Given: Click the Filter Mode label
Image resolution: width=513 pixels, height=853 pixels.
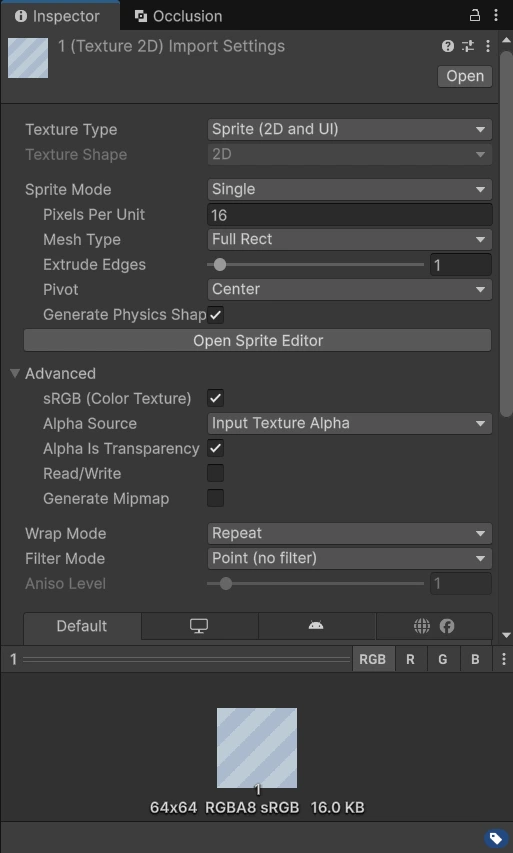Looking at the screenshot, I should tap(65, 558).
